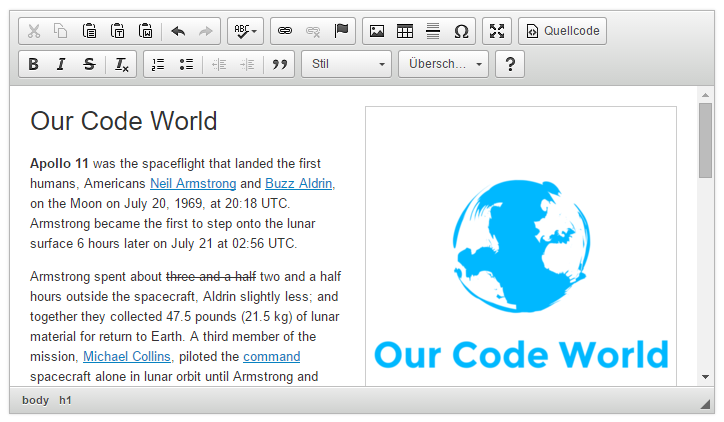Click the scrollbar up arrow
This screenshot has width=724, height=422.
705,95
